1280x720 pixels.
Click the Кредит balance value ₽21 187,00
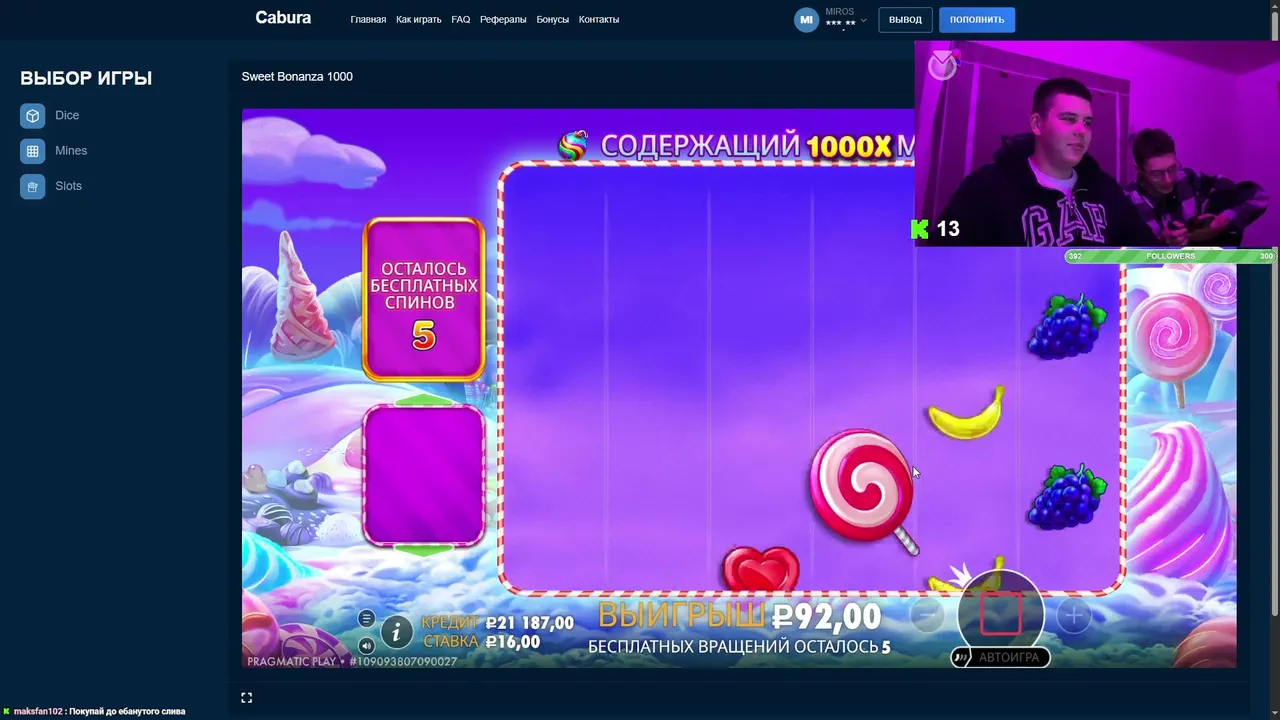[x=529, y=623]
